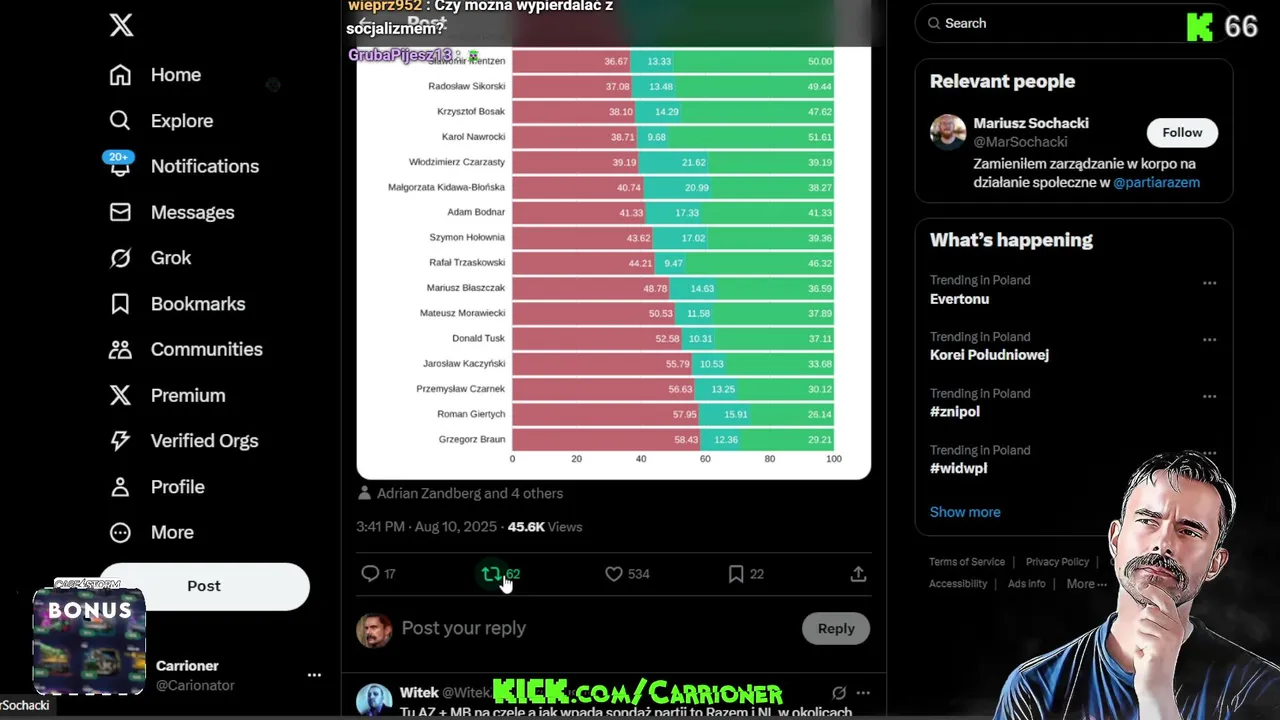Open Verified Orgs lightning icon

[x=120, y=441]
